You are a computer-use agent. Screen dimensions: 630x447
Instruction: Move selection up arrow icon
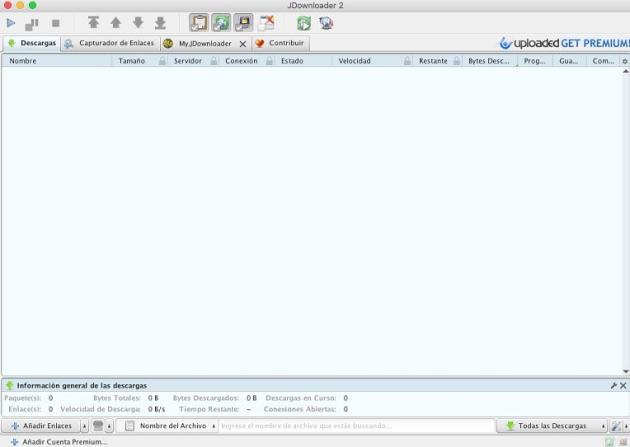116,23
